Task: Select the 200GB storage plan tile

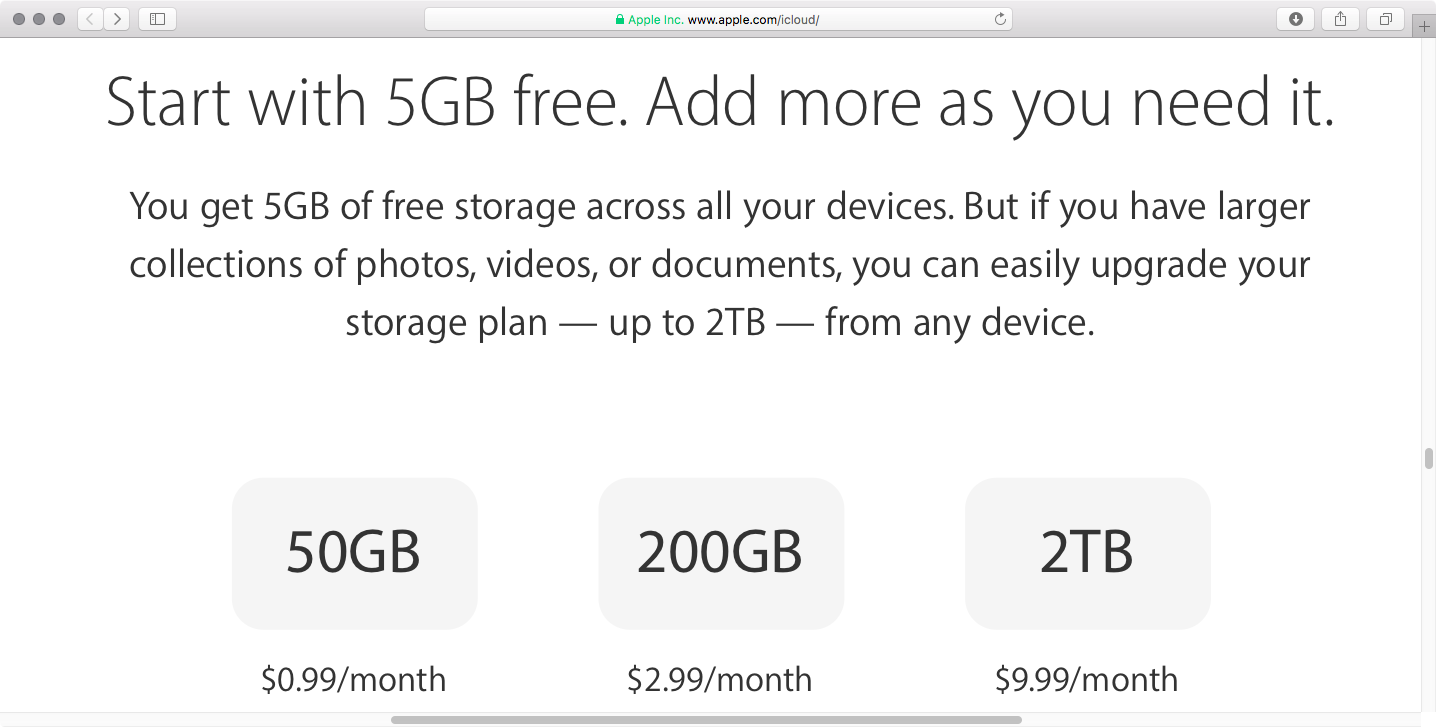Action: click(x=720, y=553)
